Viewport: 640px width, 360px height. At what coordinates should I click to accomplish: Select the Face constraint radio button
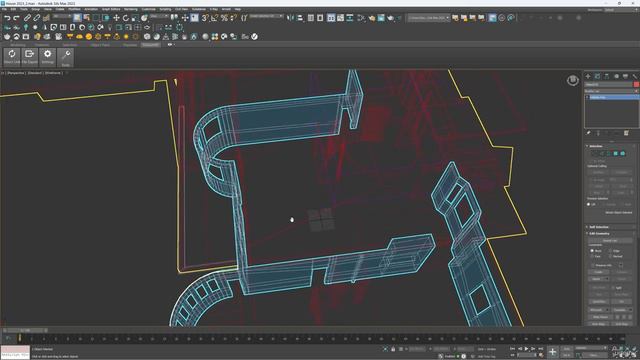(x=592, y=256)
